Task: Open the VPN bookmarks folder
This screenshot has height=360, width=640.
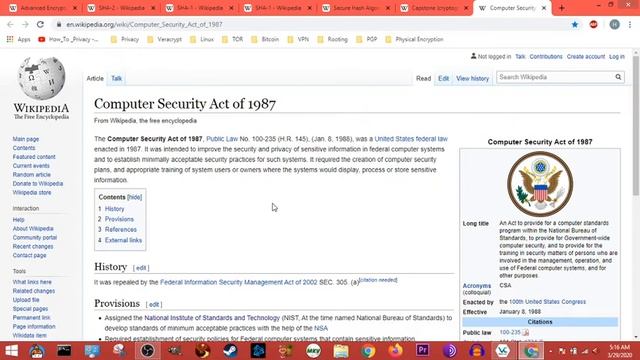Action: tap(298, 40)
